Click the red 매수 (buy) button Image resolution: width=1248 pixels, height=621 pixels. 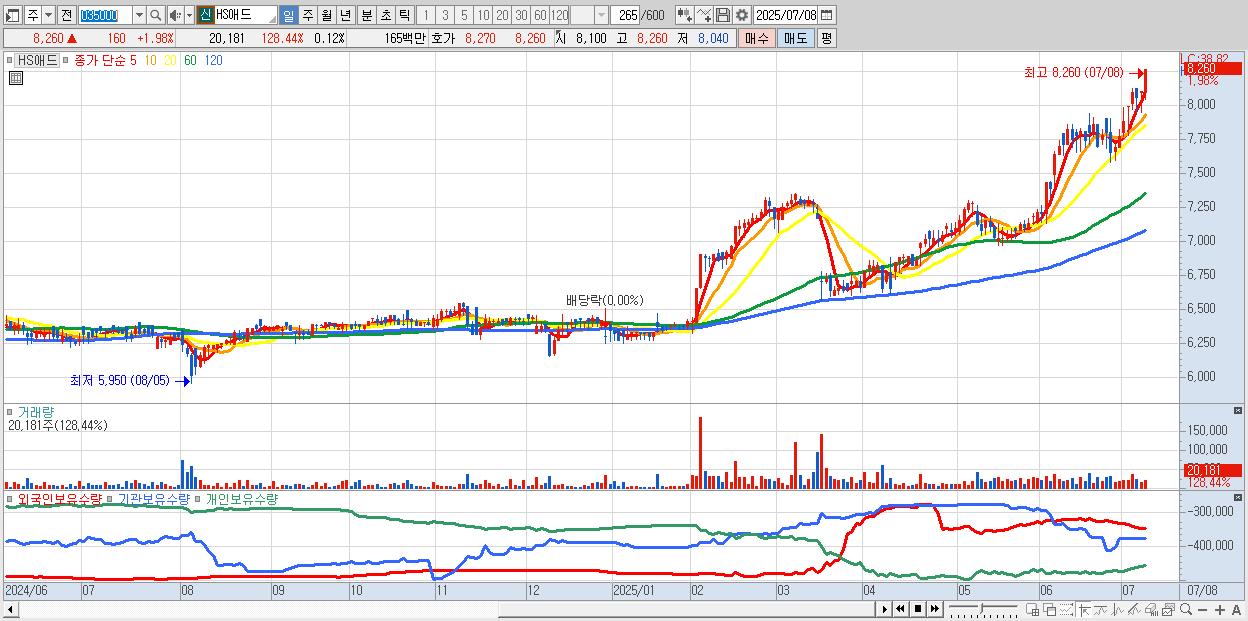pos(757,38)
